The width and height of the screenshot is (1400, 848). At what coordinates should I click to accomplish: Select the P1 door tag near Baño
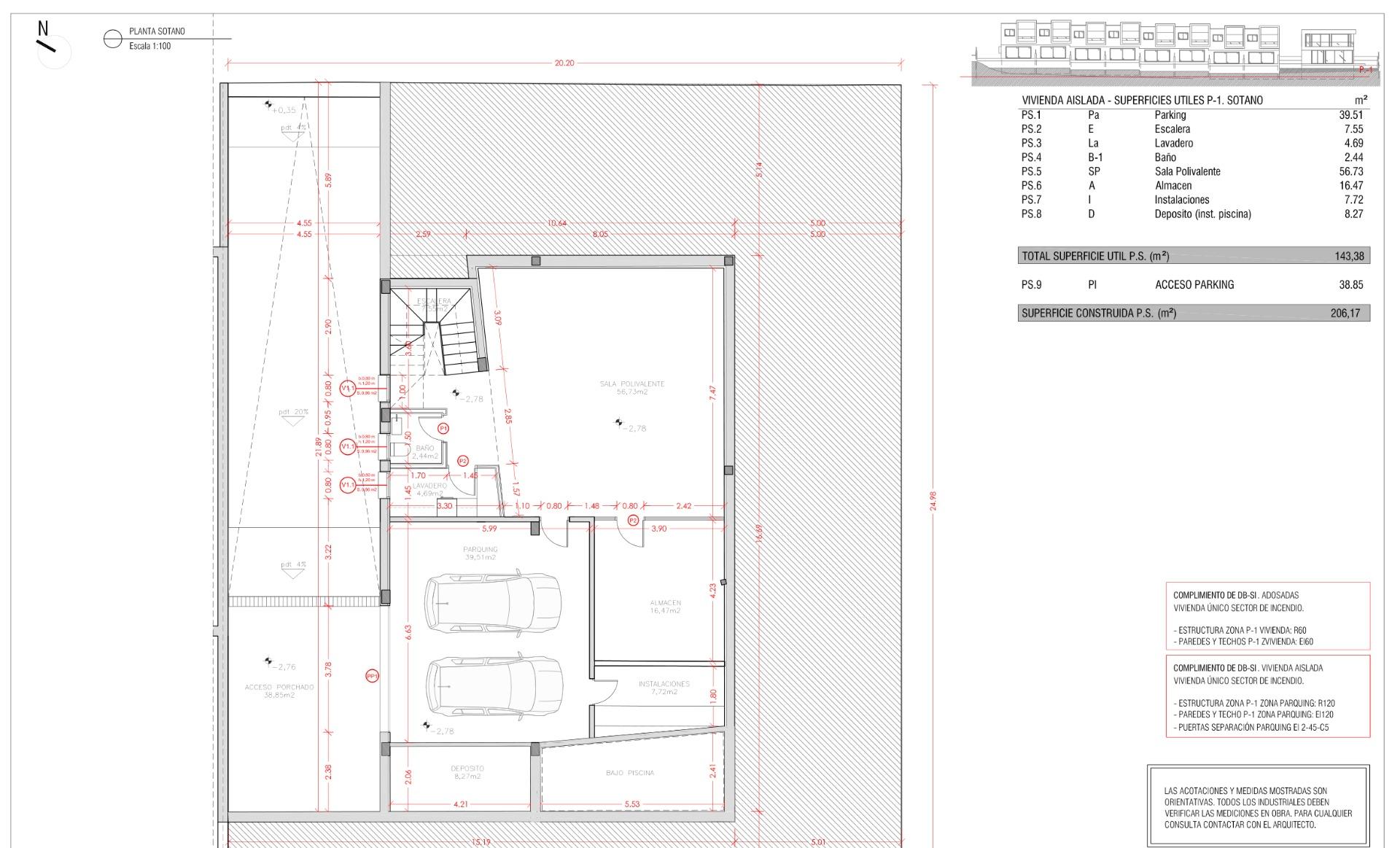[443, 429]
